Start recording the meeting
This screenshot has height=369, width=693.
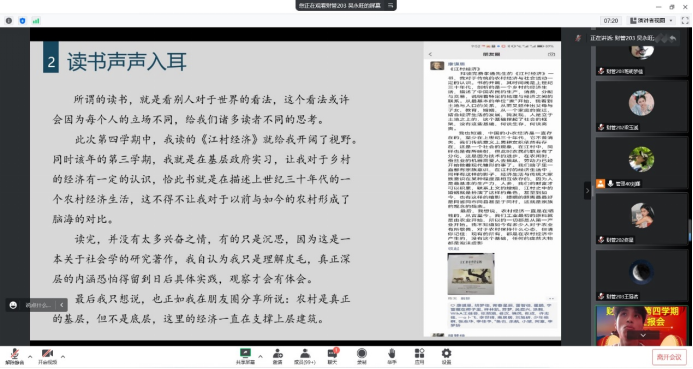(x=362, y=356)
